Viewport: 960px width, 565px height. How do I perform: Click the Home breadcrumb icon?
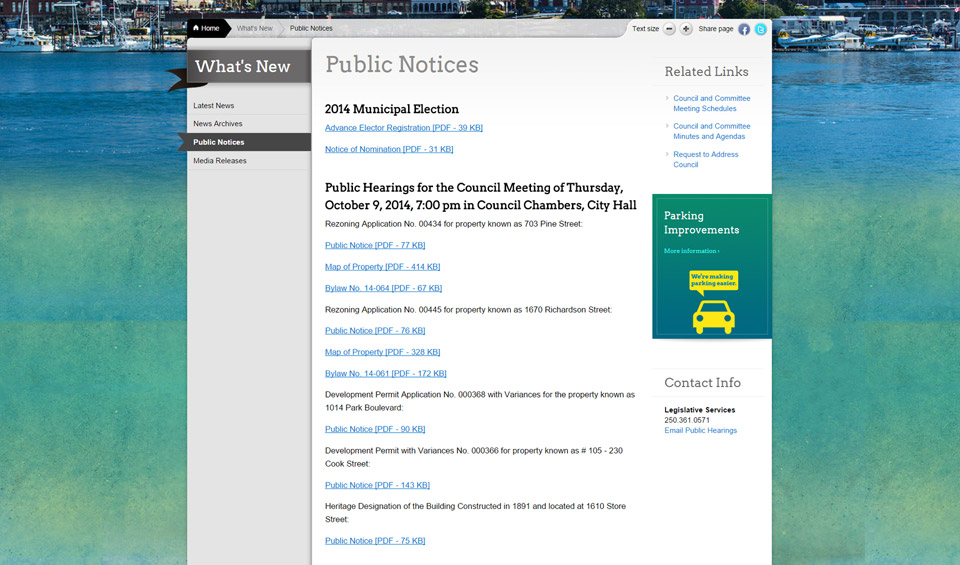tap(197, 28)
